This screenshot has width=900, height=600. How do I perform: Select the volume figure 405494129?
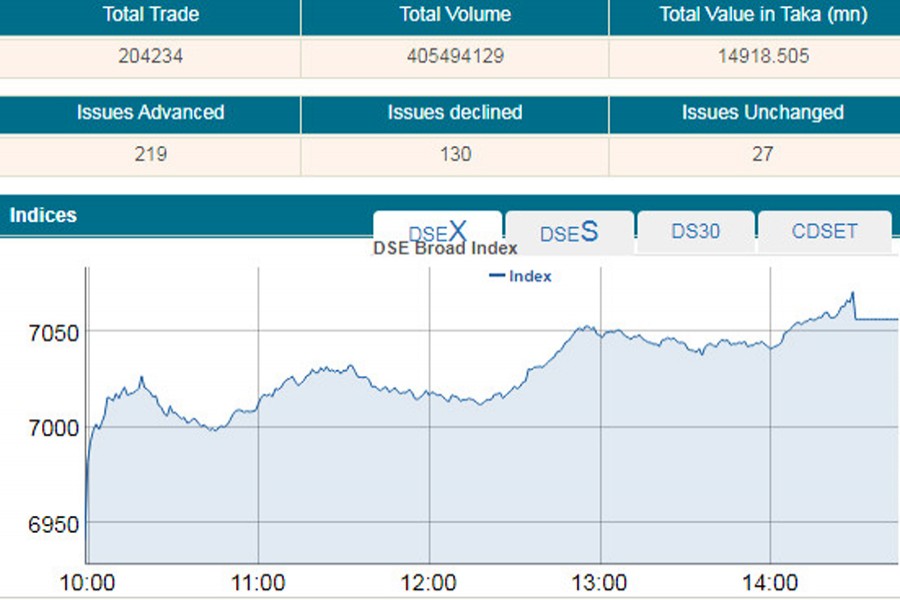(453, 57)
